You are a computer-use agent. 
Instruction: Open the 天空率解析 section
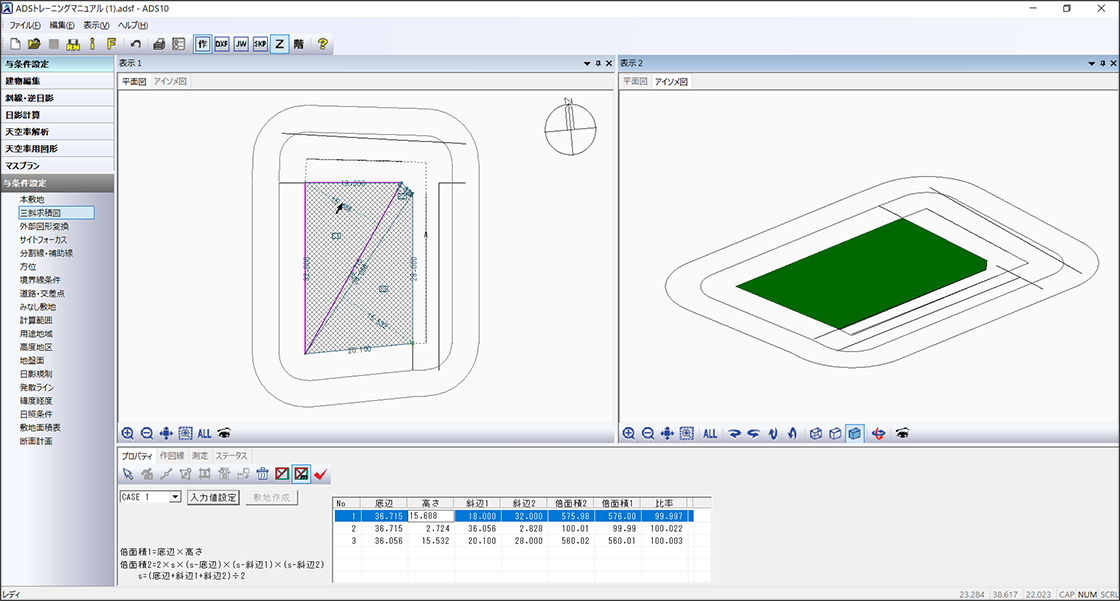(x=57, y=131)
